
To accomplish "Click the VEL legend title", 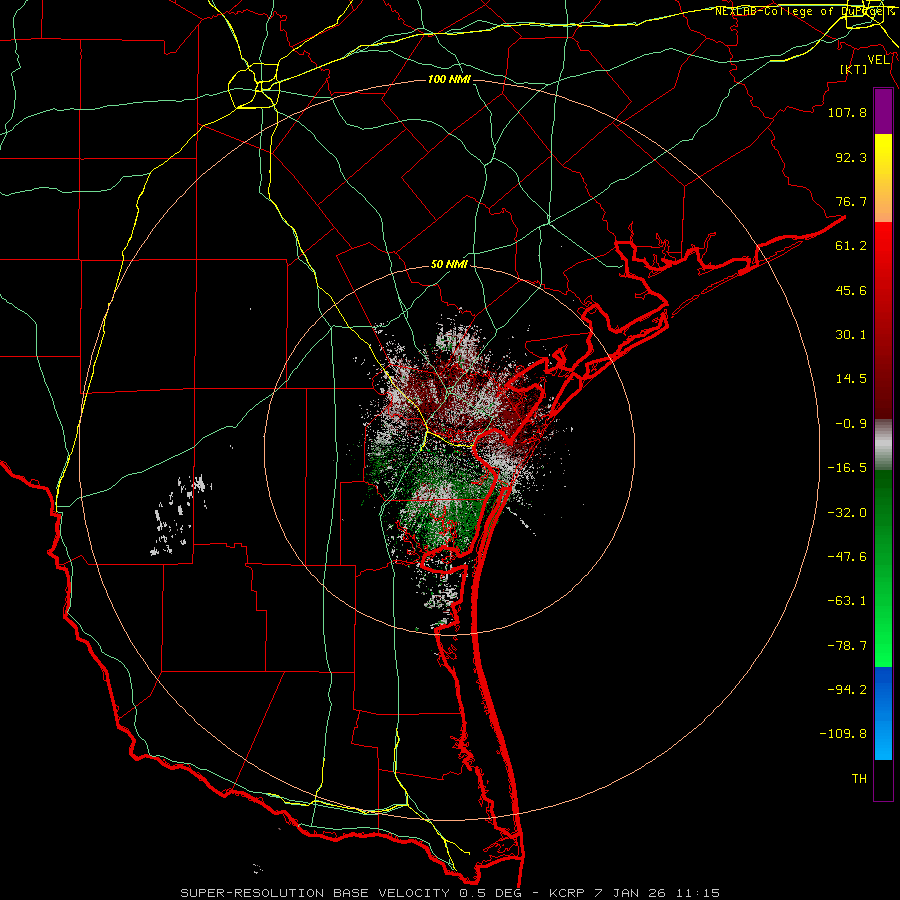I will click(x=878, y=60).
